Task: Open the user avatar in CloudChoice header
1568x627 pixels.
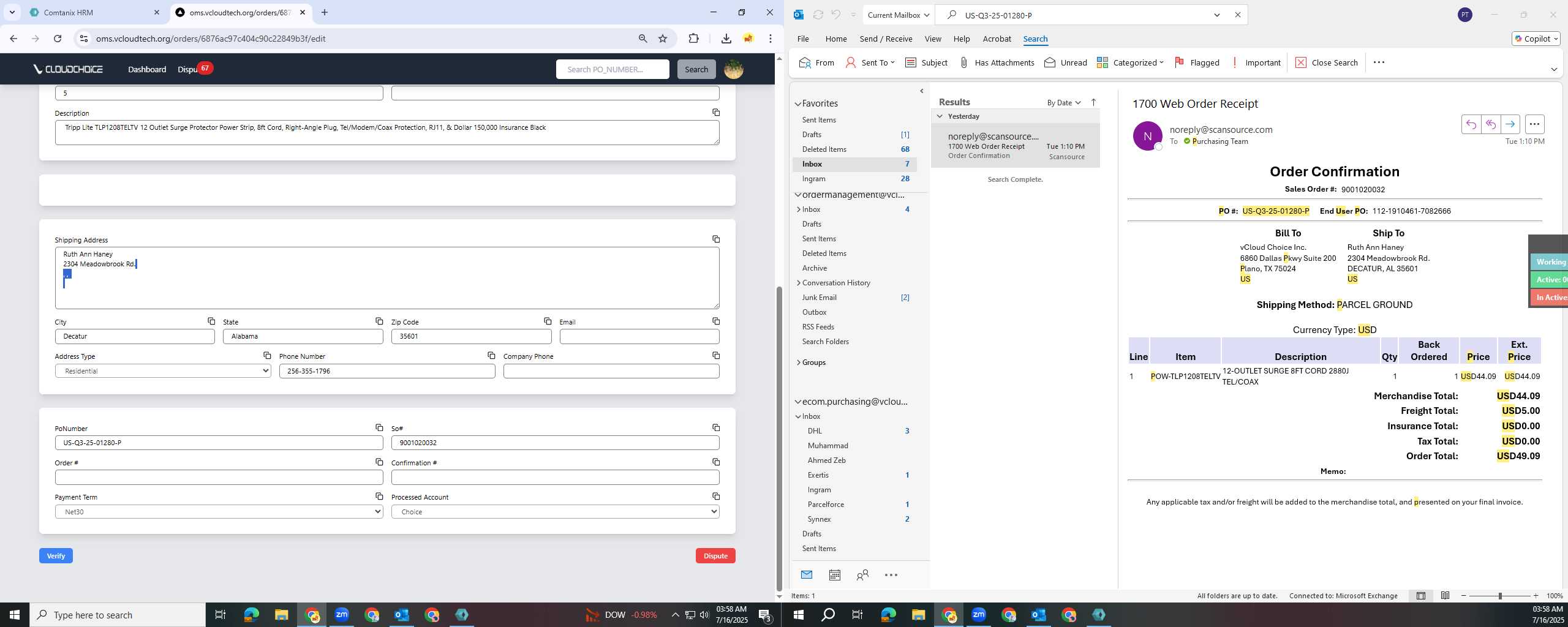Action: point(733,69)
